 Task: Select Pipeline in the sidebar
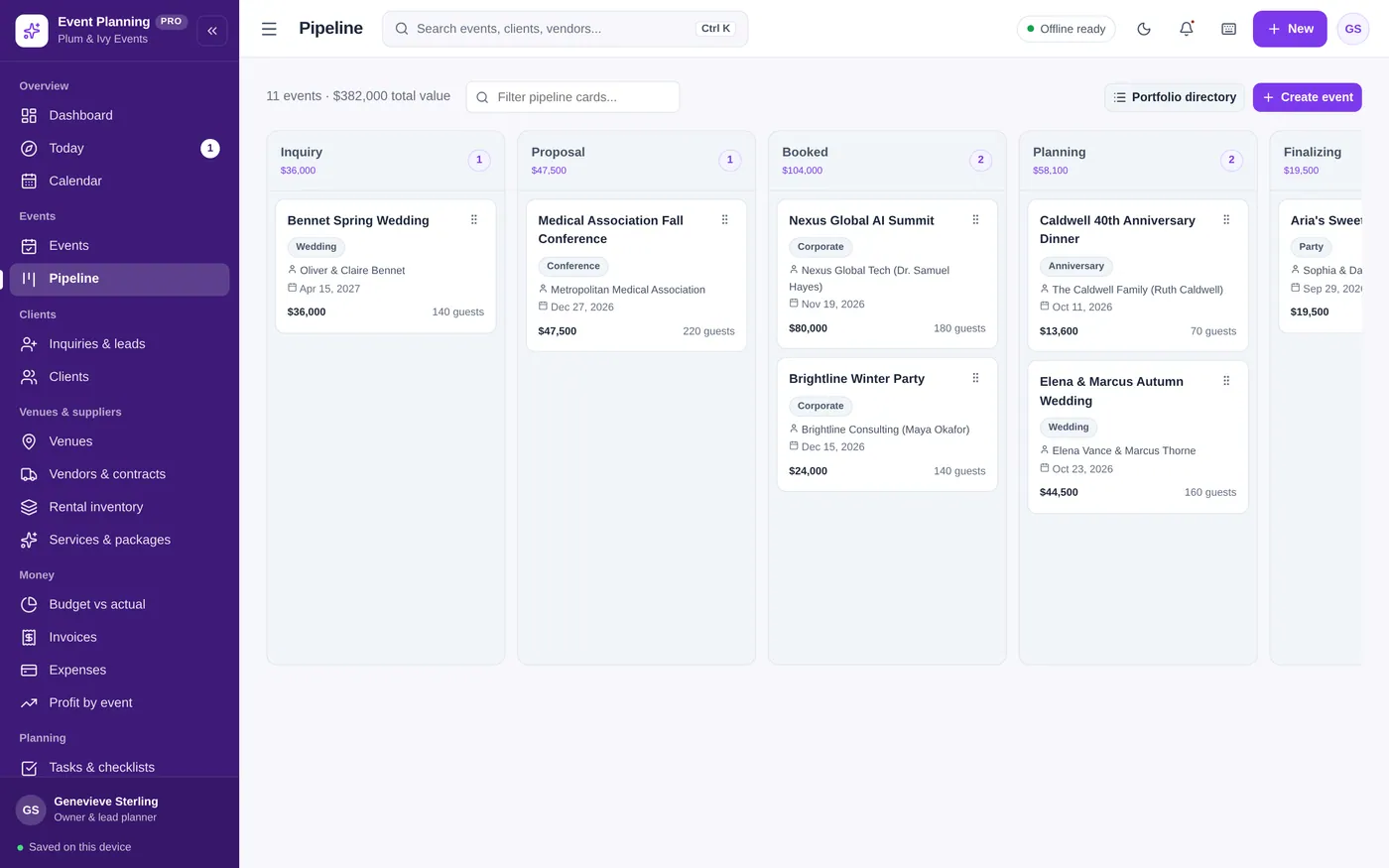(x=119, y=279)
